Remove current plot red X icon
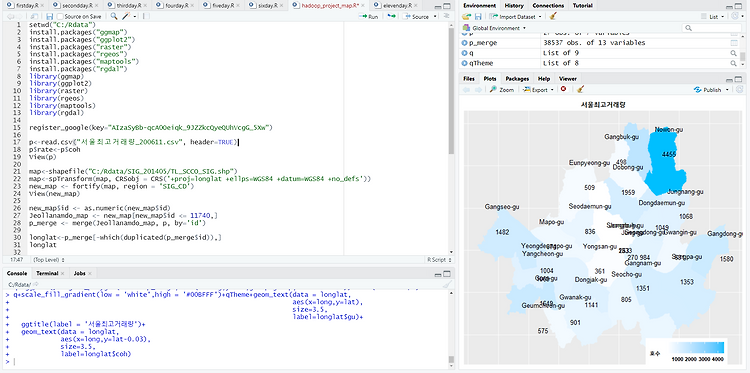Image resolution: width=750 pixels, height=373 pixels. pos(563,89)
